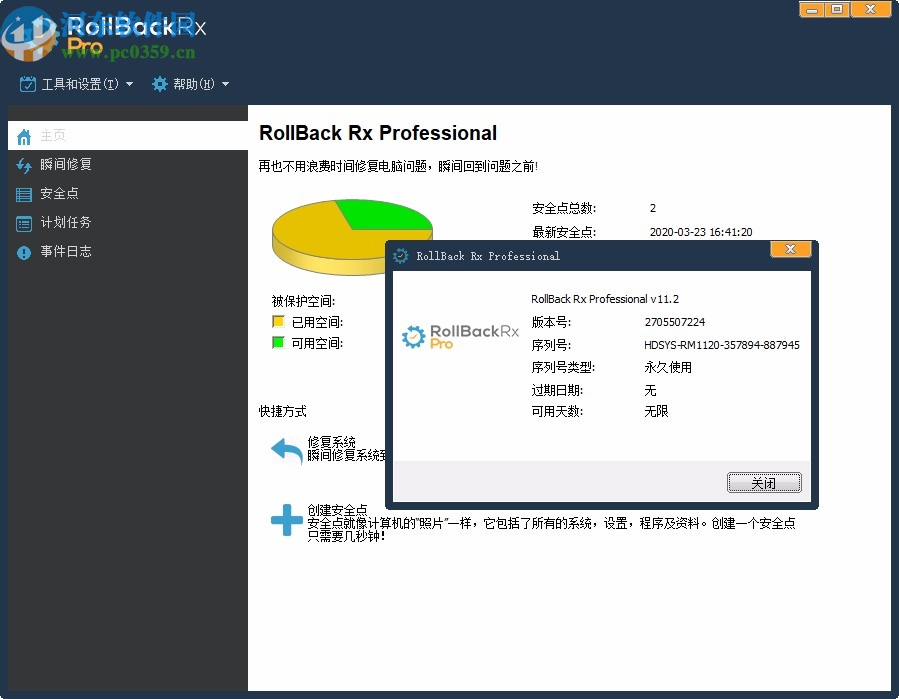Click the 计划任务 scheduled tasks icon
The height and width of the screenshot is (699, 899).
tap(23, 222)
